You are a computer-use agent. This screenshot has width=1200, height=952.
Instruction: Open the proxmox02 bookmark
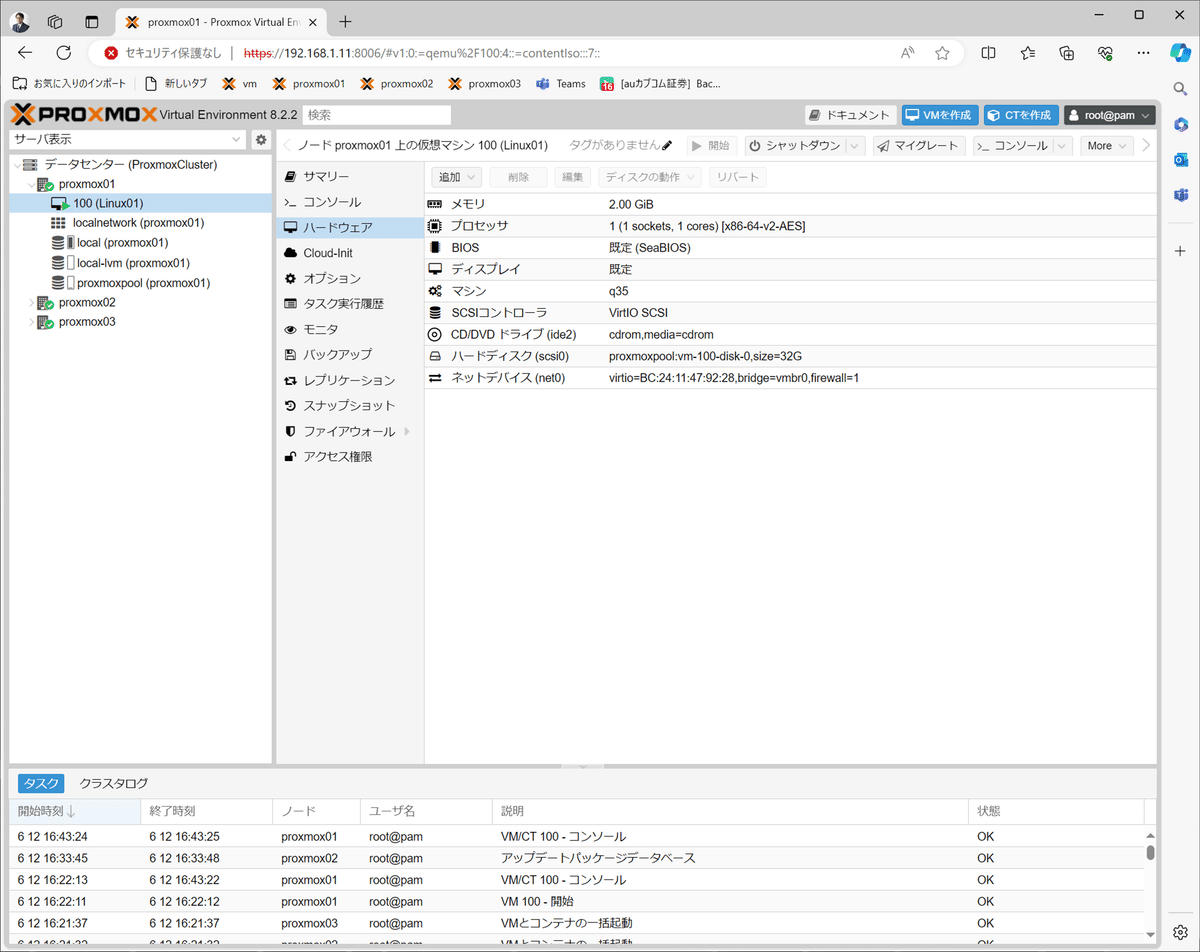[x=397, y=84]
